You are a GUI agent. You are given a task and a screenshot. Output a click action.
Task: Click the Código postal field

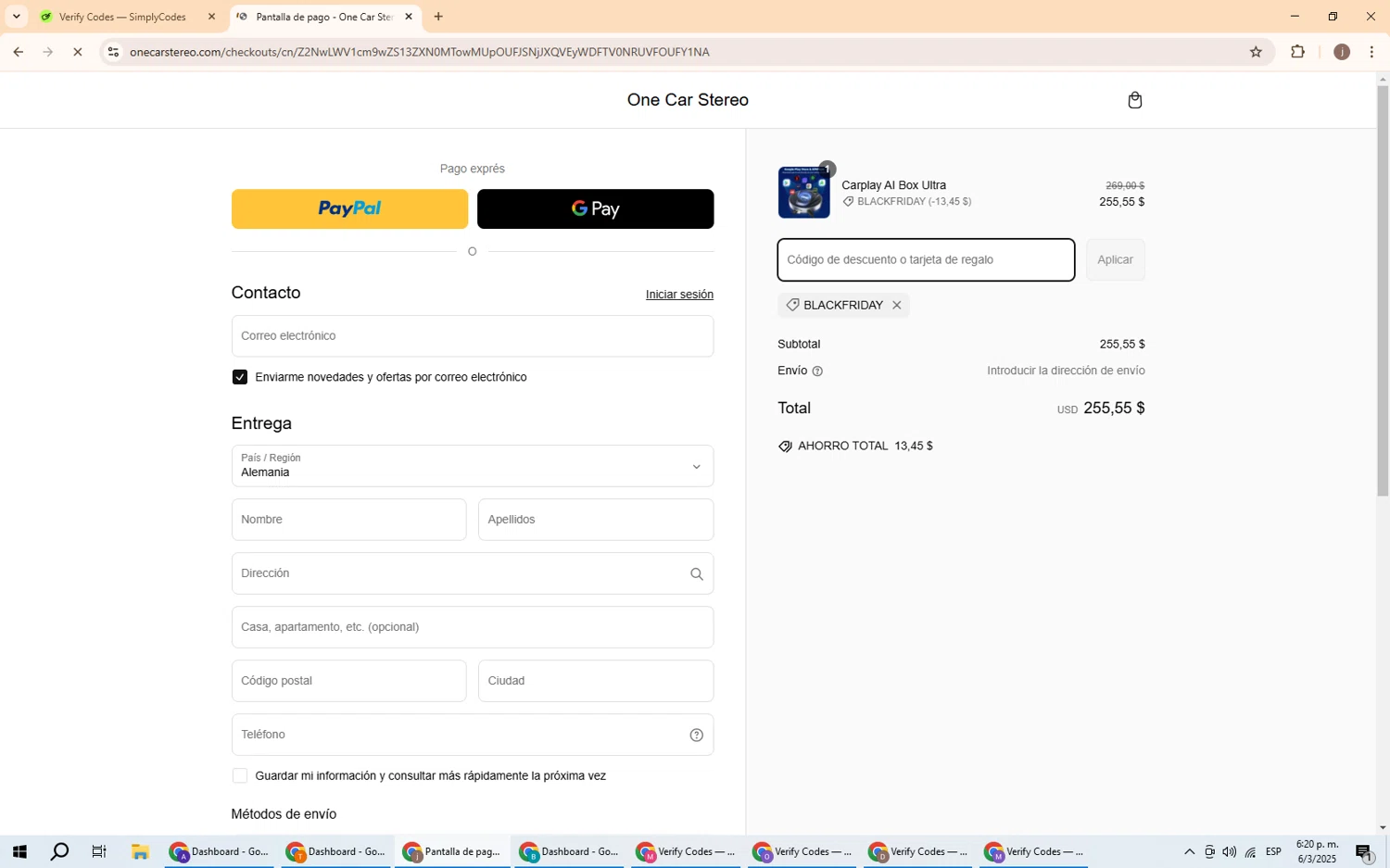tap(348, 681)
